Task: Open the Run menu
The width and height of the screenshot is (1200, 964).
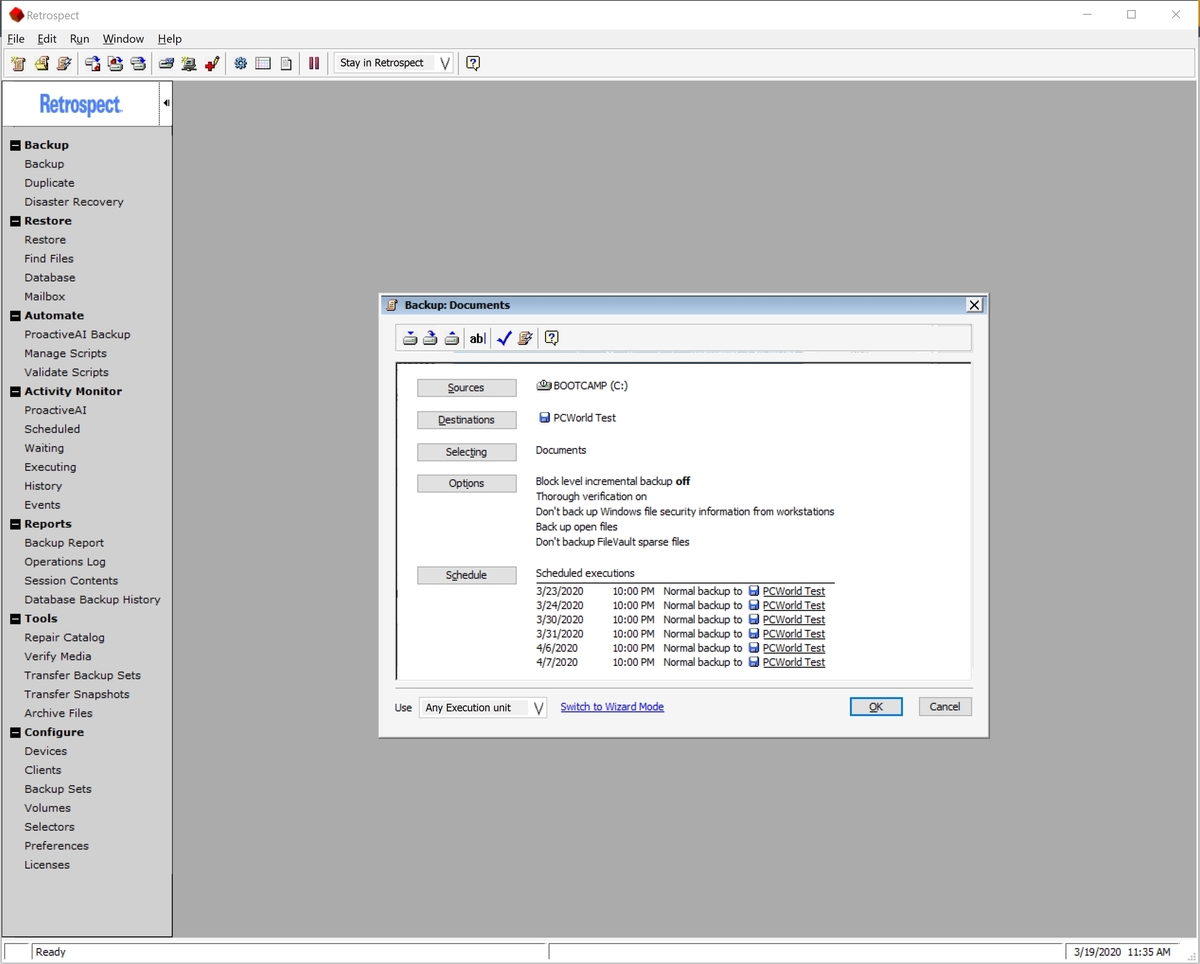Action: (80, 39)
